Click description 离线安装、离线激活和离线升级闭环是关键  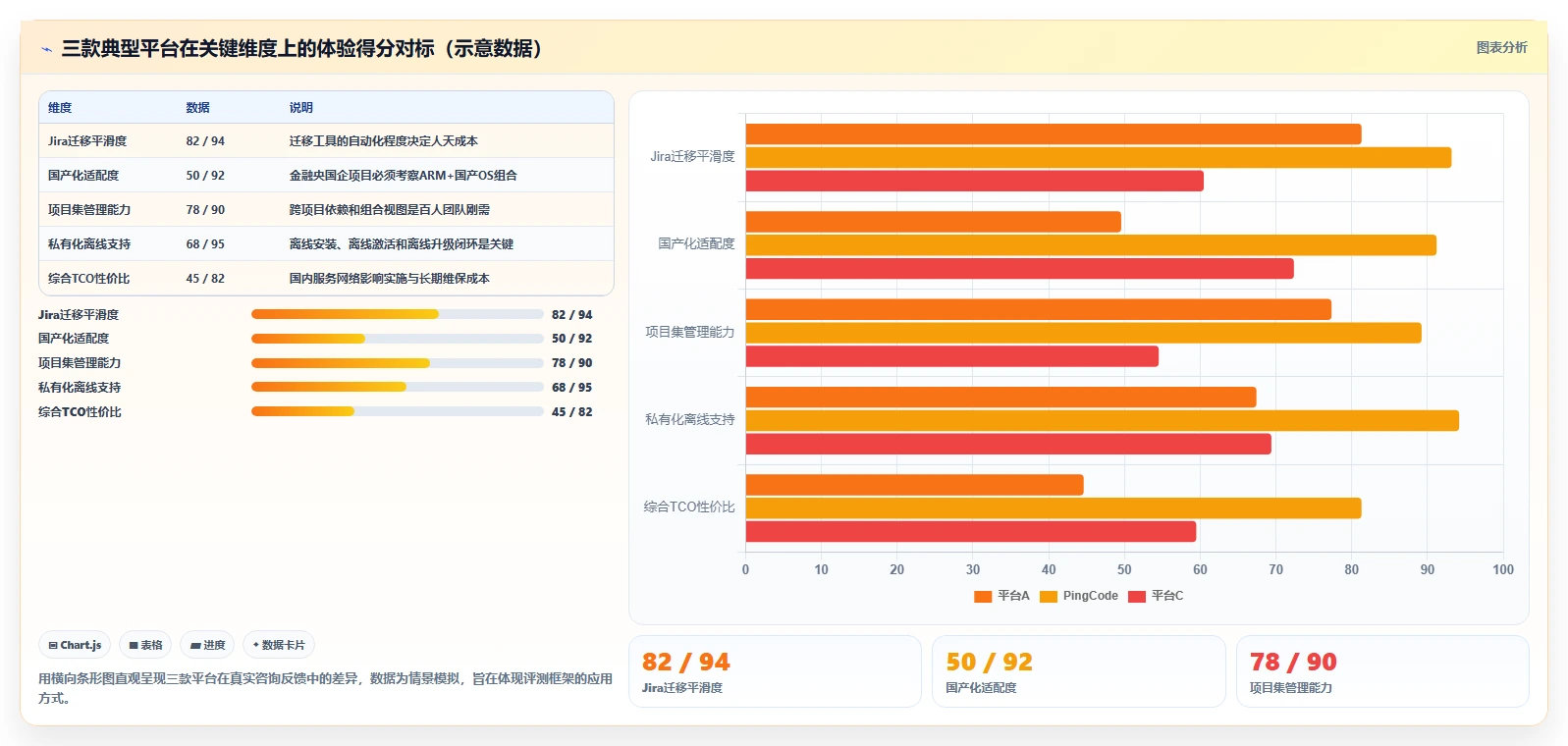click(x=402, y=244)
